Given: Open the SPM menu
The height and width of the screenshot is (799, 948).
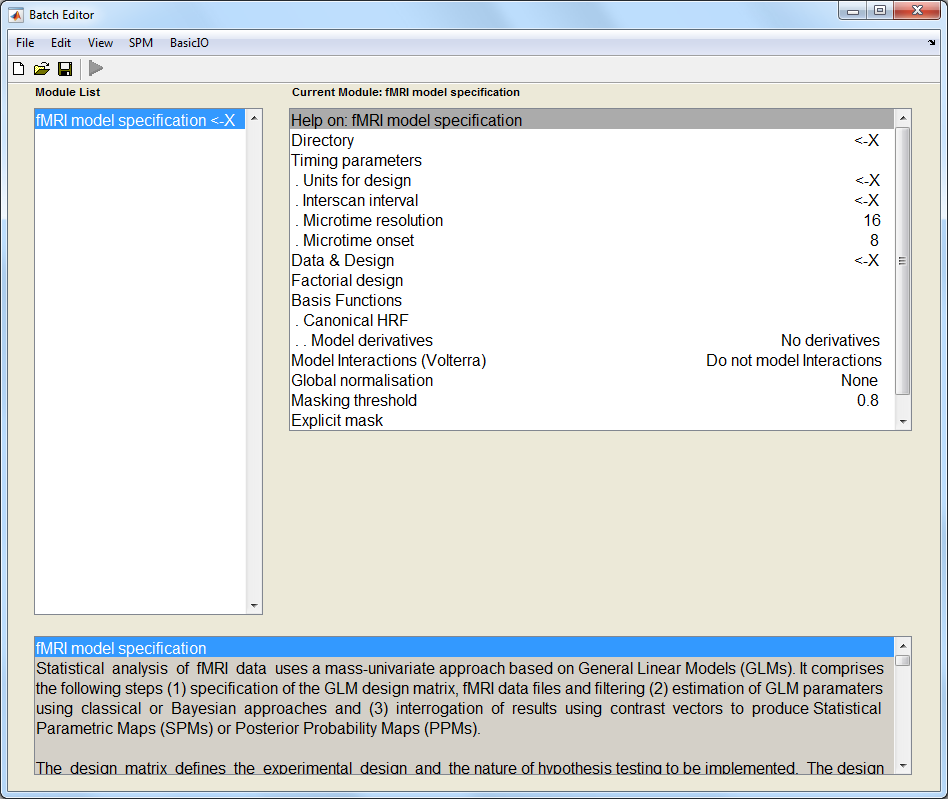Looking at the screenshot, I should click(141, 43).
